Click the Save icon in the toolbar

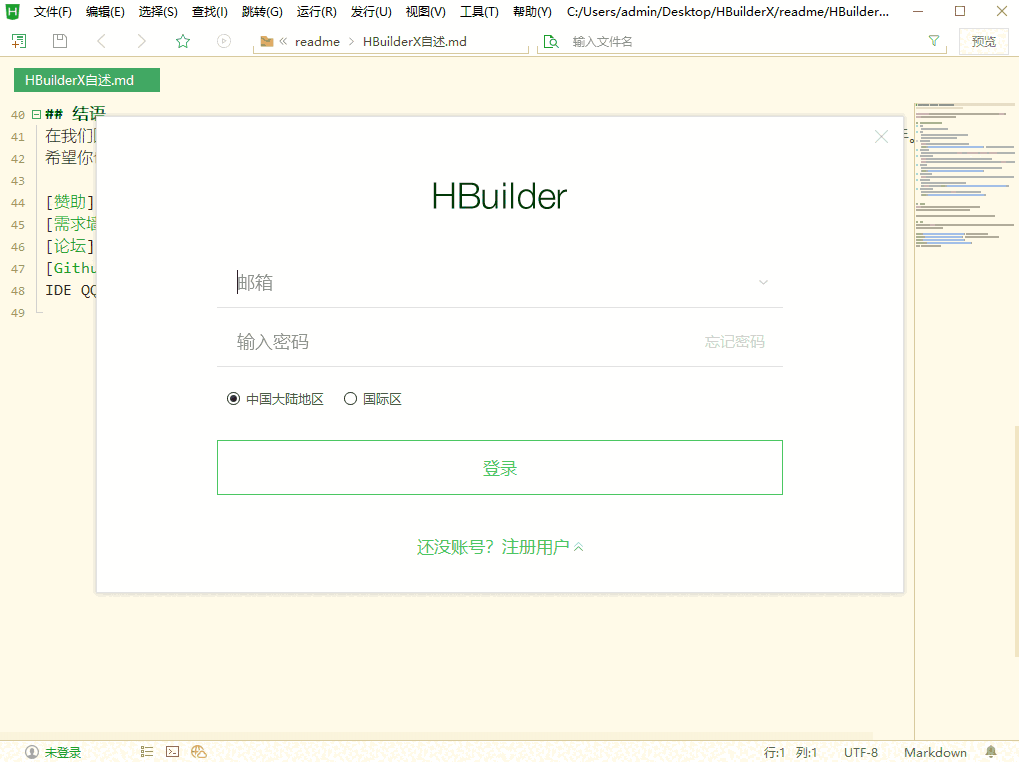[x=59, y=41]
